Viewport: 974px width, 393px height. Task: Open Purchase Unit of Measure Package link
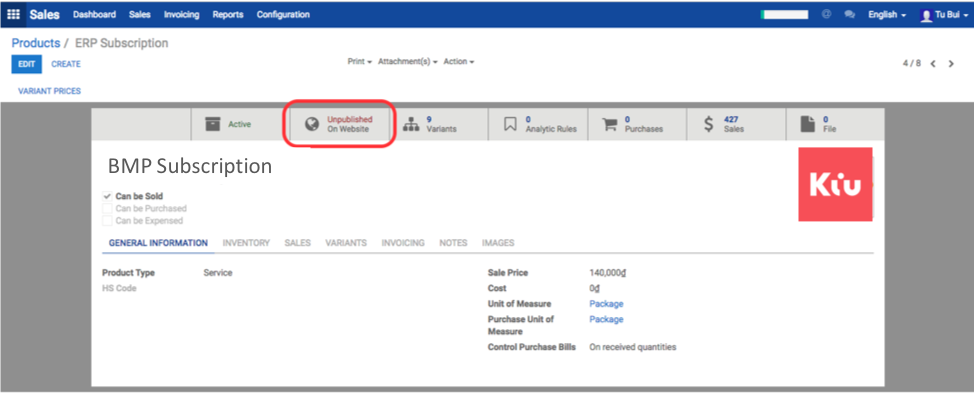click(606, 319)
